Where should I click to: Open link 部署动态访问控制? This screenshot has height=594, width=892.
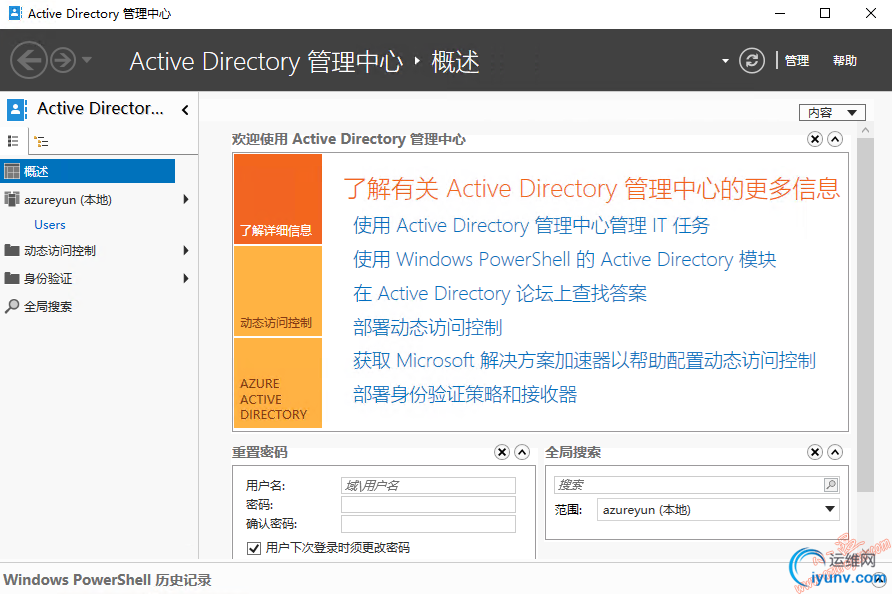(427, 327)
